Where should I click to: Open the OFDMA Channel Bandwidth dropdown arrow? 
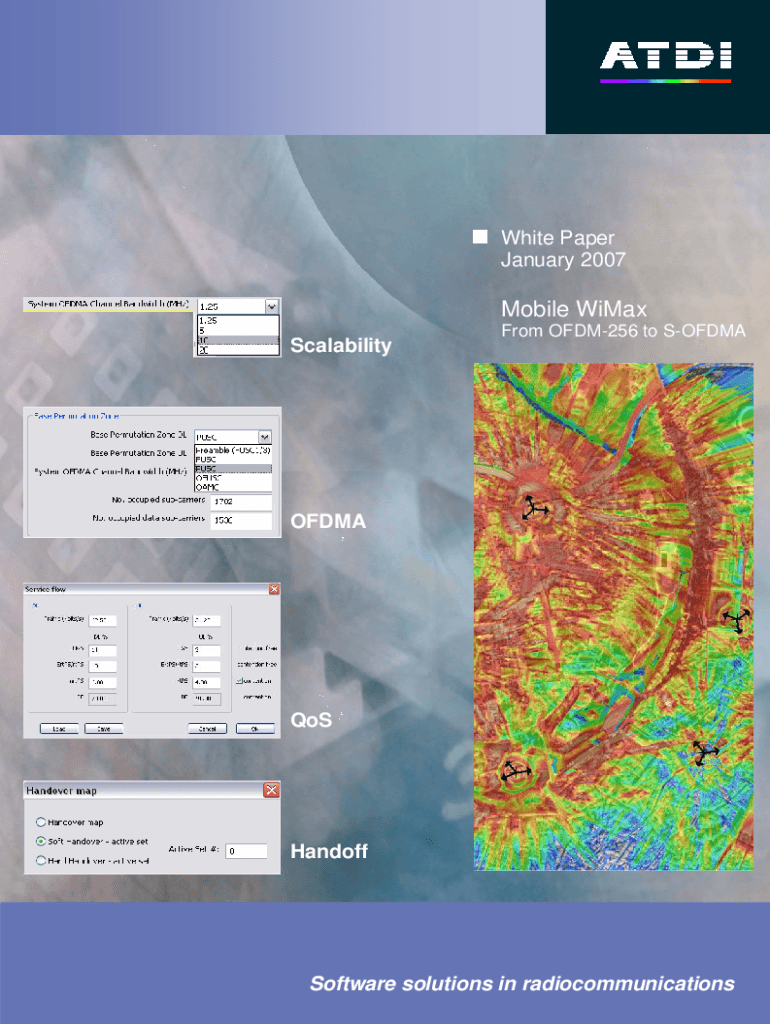coord(270,307)
